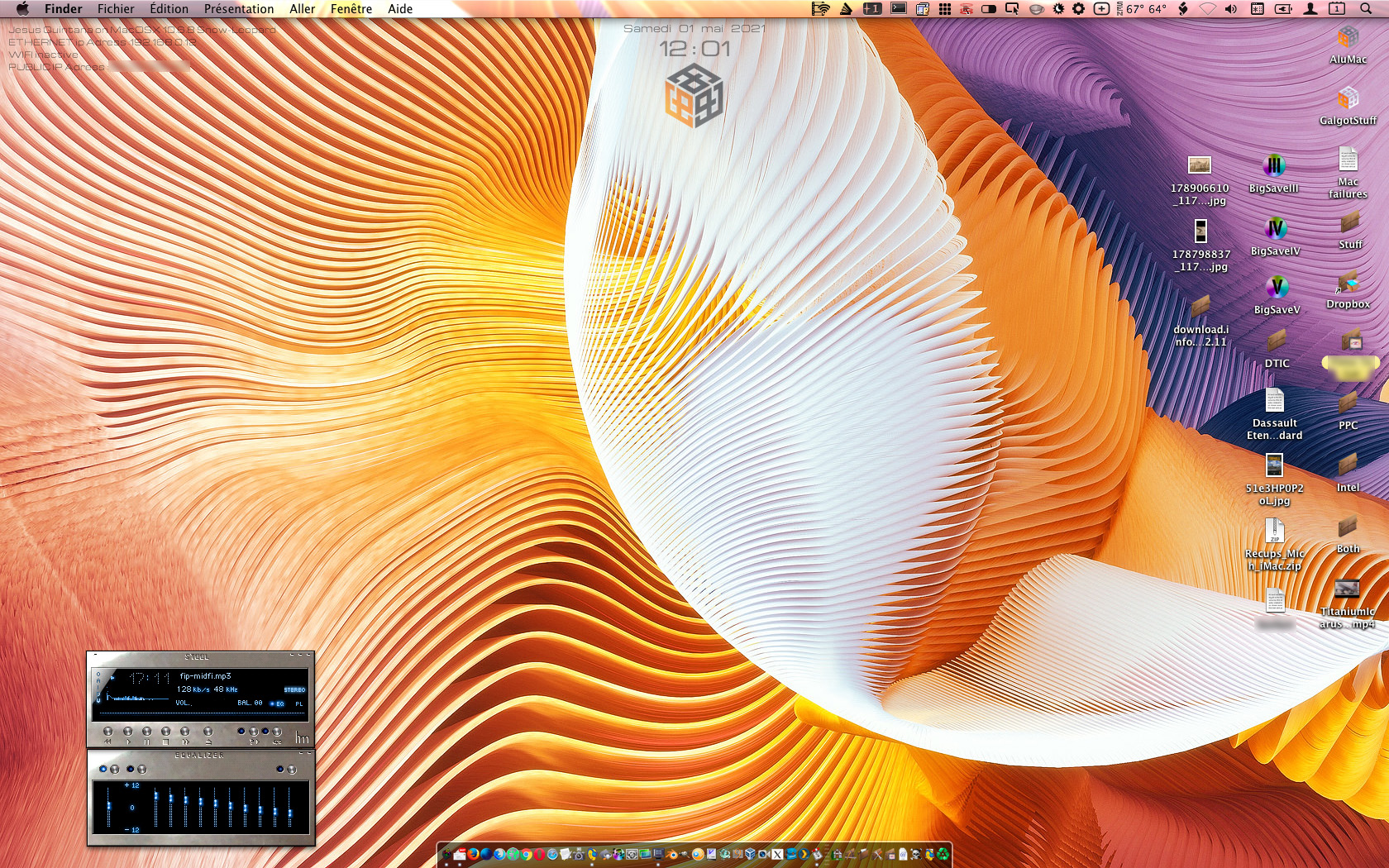Select the BigSaveIV desktop icon
Viewport: 1389px width, 868px height.
[1275, 228]
